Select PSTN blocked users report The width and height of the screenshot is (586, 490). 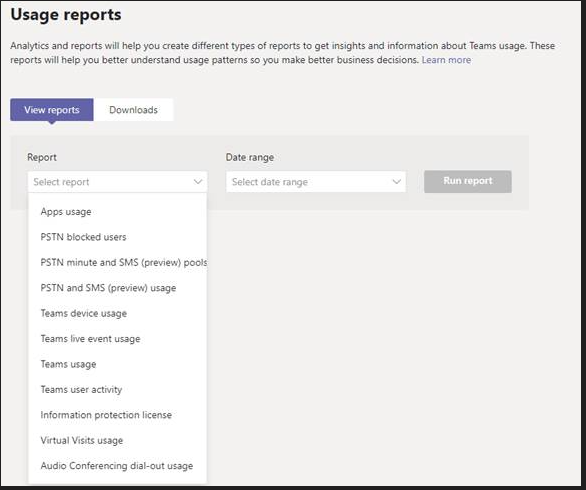click(x=117, y=237)
